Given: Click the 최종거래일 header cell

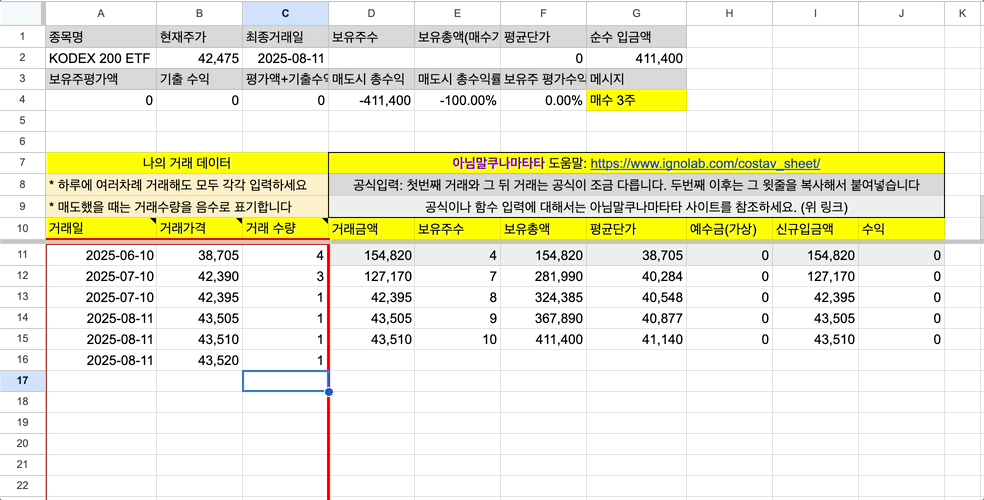Looking at the screenshot, I should pyautogui.click(x=285, y=36).
